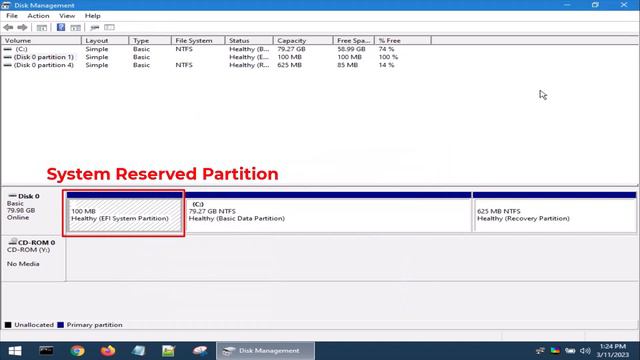640x360 pixels.
Task: Click the blue Primary partition legend swatch
Action: 60,325
